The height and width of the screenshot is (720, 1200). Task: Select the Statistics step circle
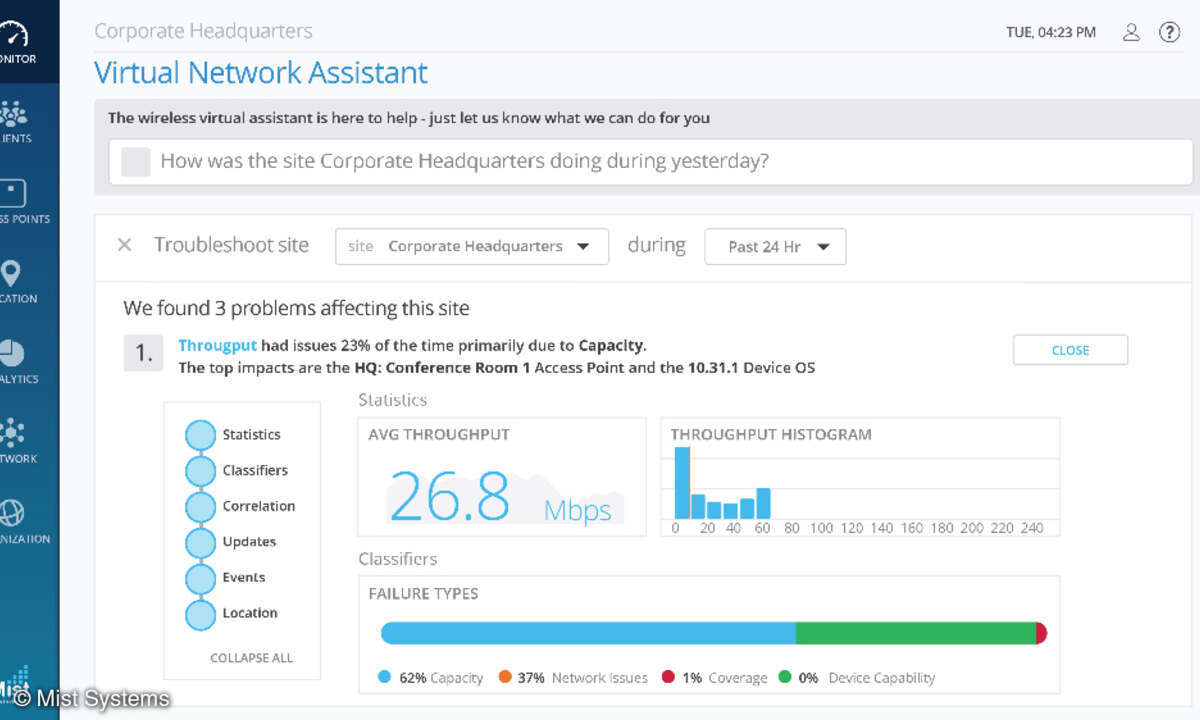[201, 435]
